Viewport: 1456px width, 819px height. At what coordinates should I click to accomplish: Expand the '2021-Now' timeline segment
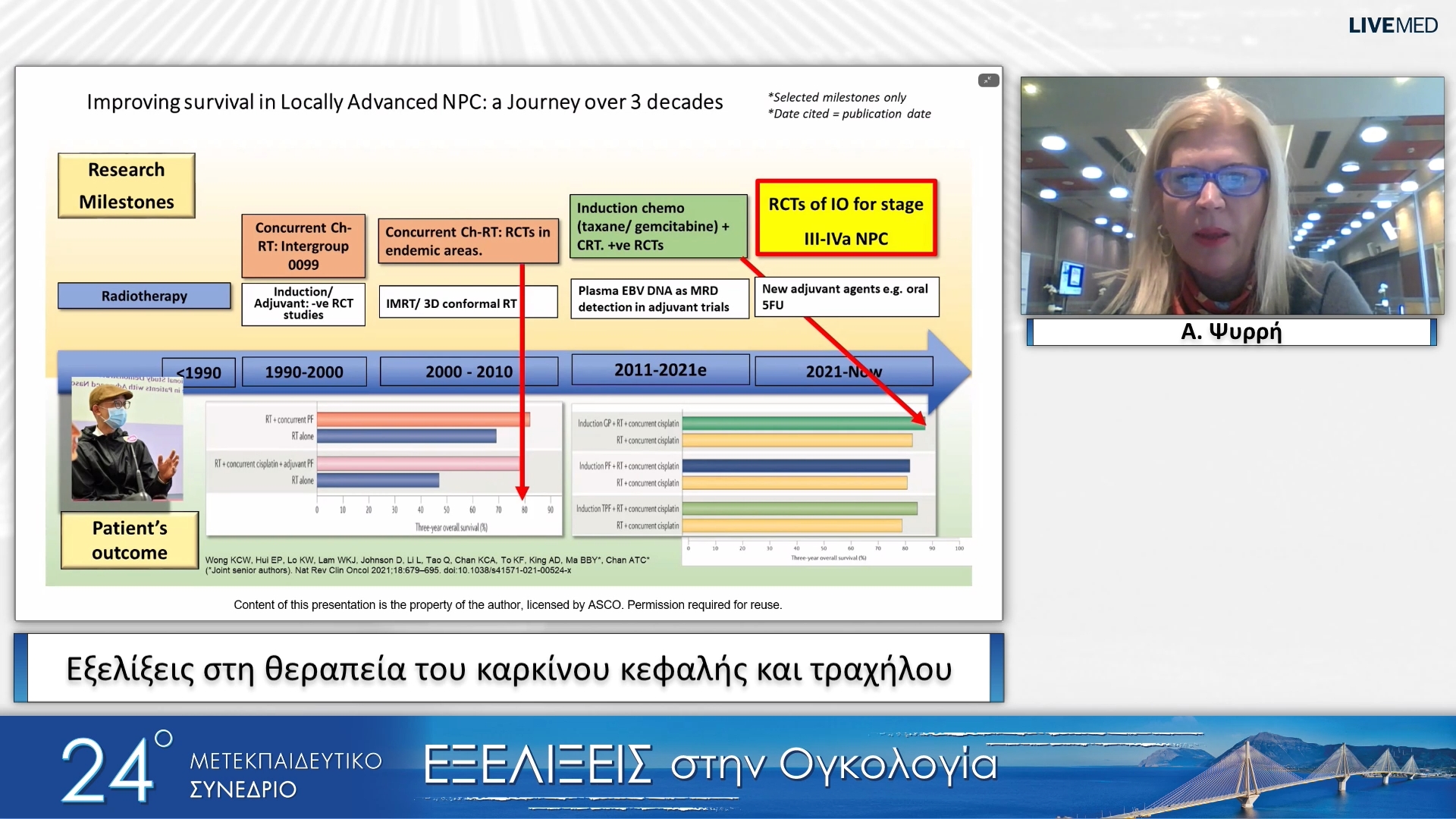coord(843,371)
